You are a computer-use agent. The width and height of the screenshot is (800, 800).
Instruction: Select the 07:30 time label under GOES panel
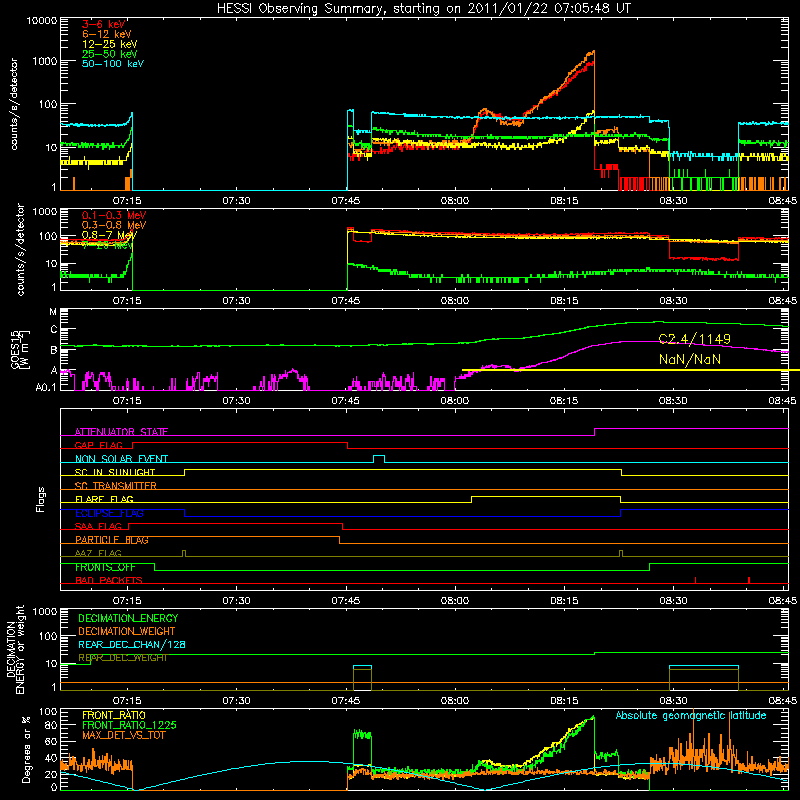click(x=236, y=401)
